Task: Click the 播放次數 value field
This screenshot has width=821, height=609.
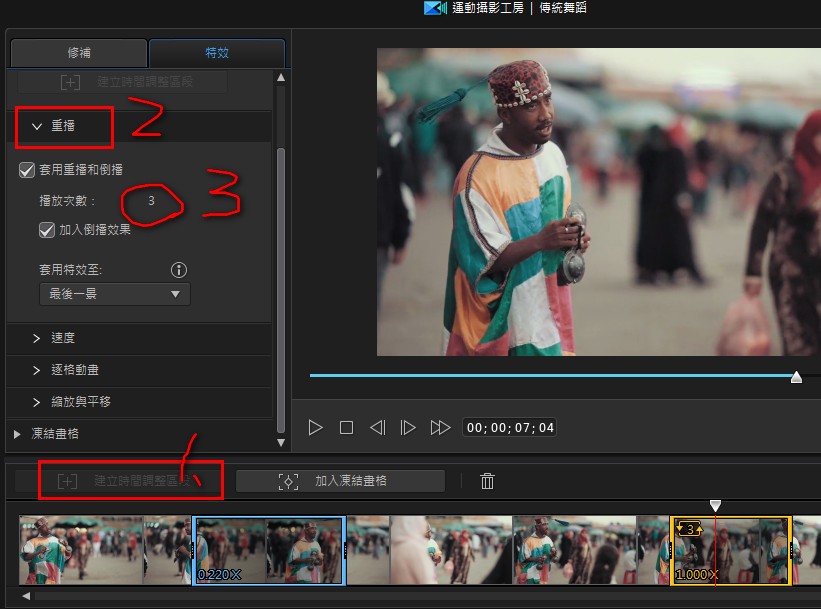Action: tap(151, 201)
